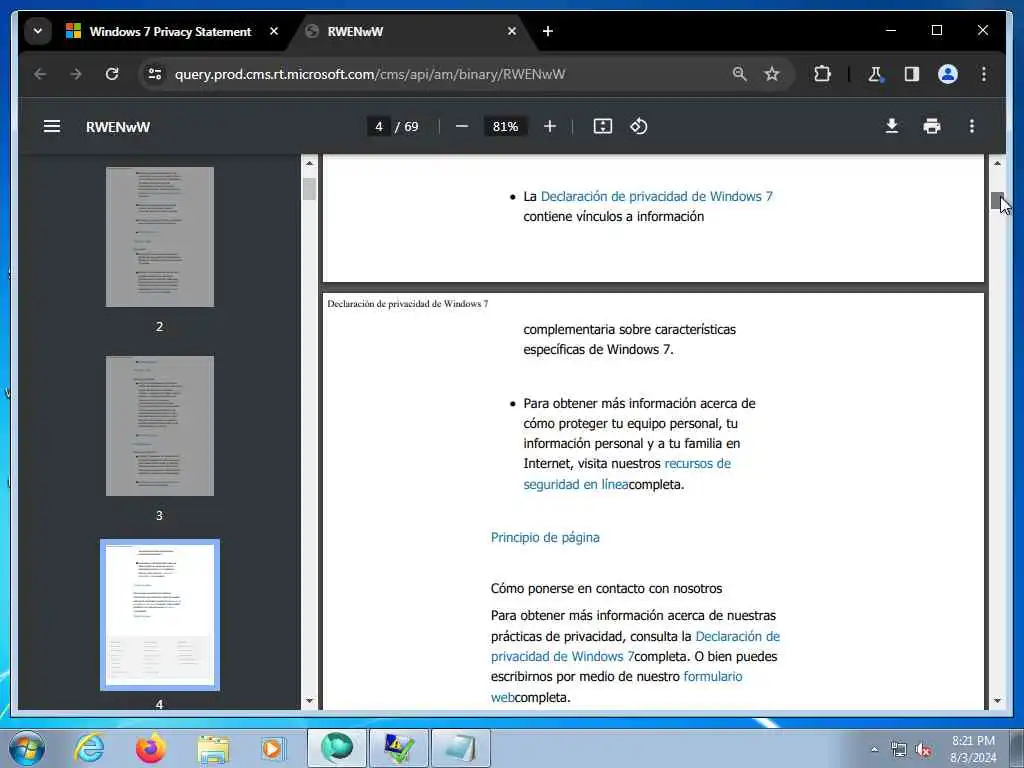1024x768 pixels.
Task: Click the address bar URL
Action: click(370, 74)
